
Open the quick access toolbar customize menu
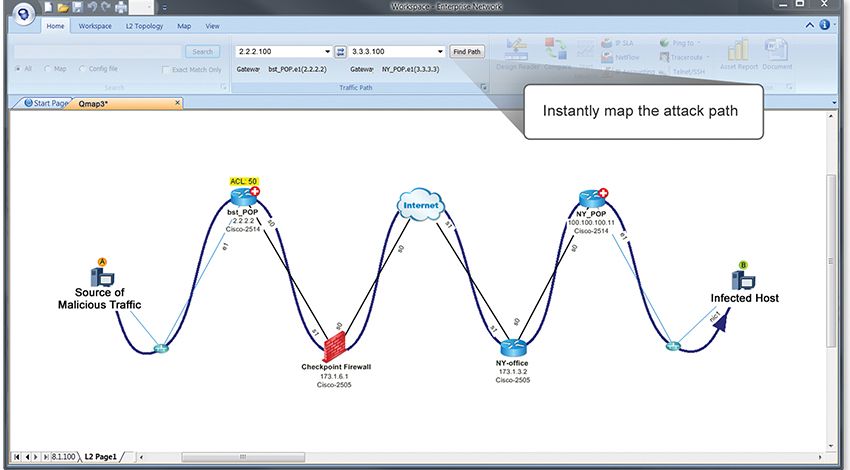(x=164, y=8)
